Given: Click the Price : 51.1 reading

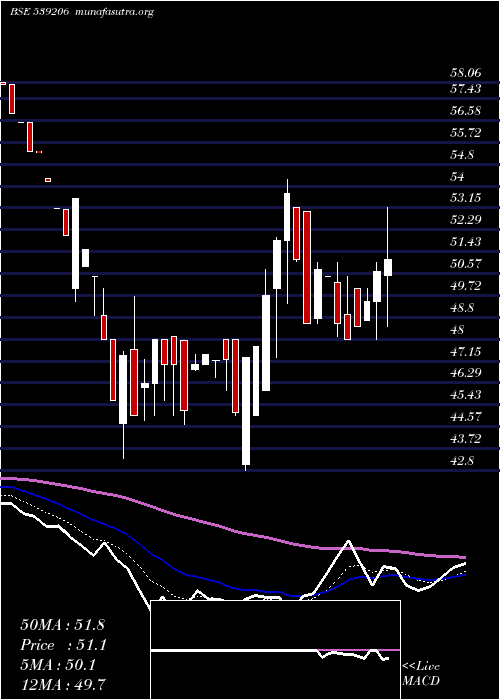Looking at the screenshot, I should 62,645.
